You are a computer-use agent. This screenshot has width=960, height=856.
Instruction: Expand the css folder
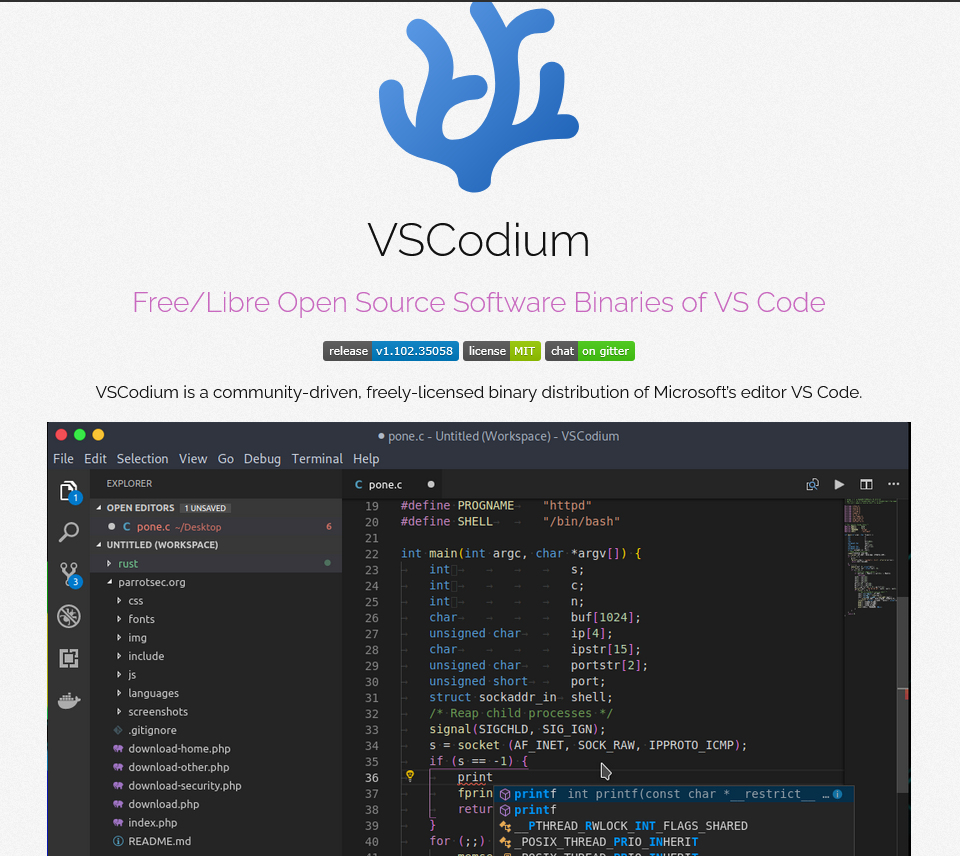pyautogui.click(x=119, y=601)
